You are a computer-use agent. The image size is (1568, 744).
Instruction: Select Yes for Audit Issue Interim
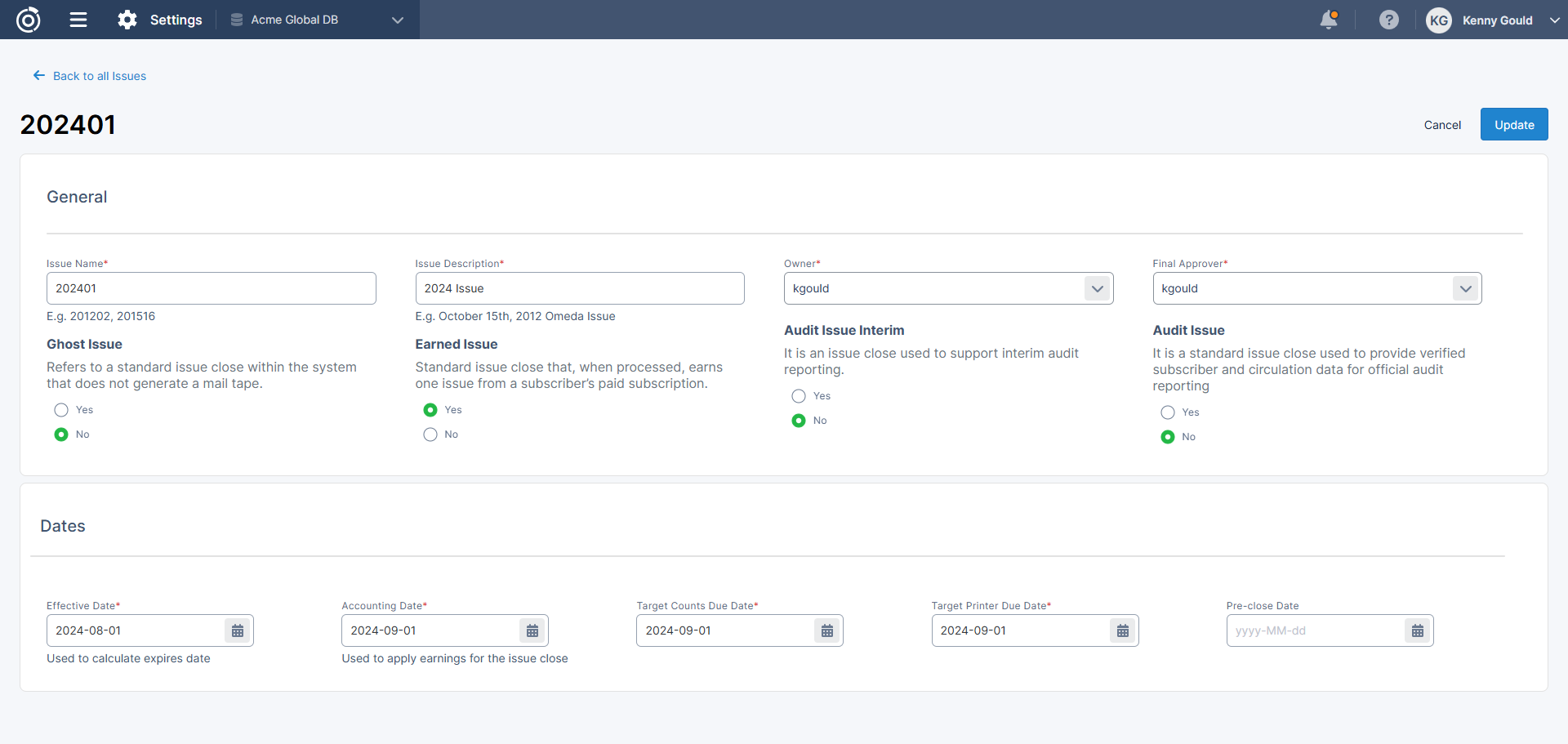click(x=799, y=396)
